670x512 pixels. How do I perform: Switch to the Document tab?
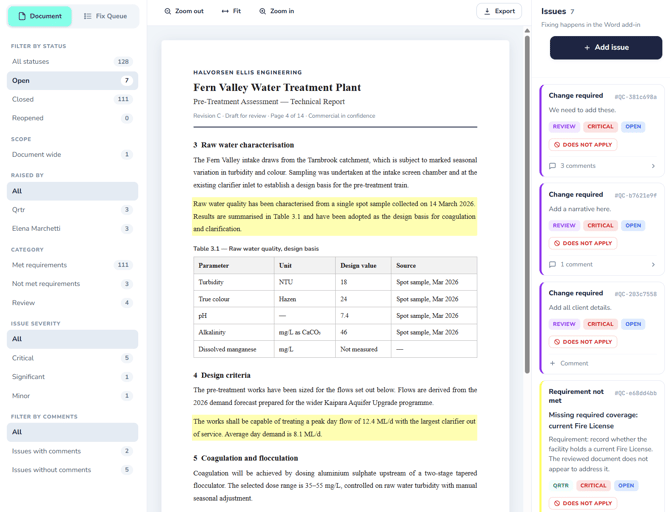tap(40, 16)
